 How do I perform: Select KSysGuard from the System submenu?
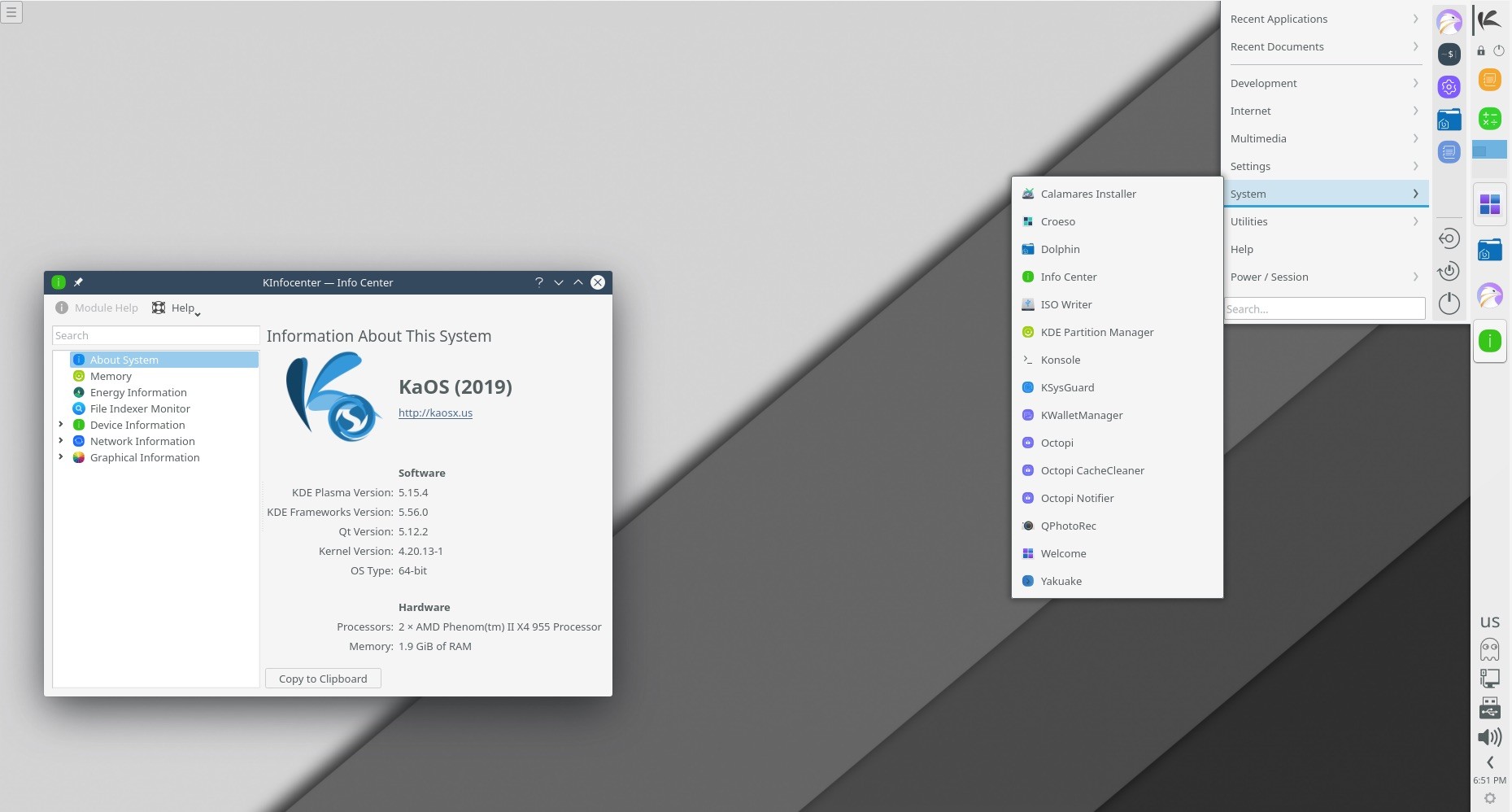(x=1067, y=387)
